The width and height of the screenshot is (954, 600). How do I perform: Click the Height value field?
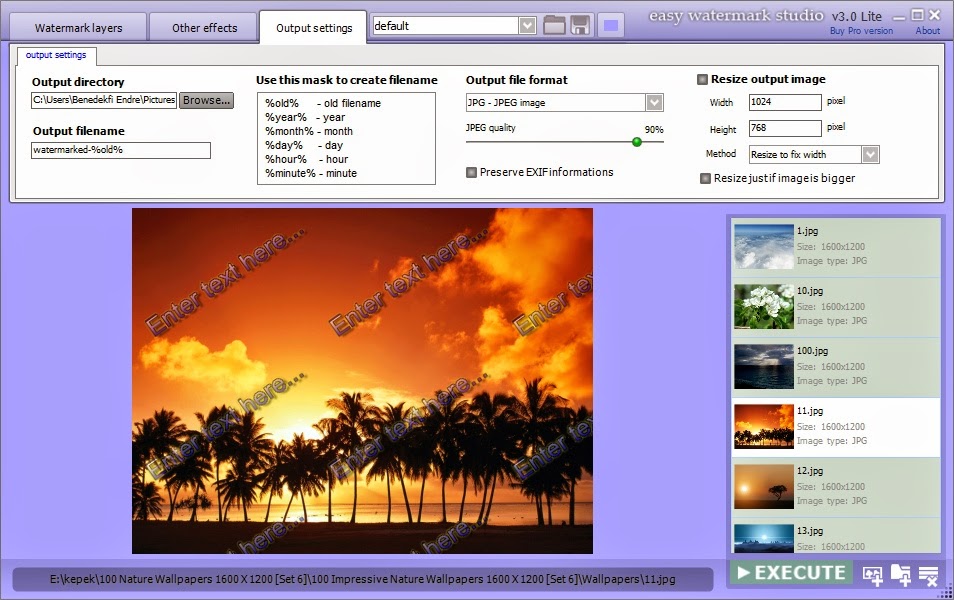(x=785, y=128)
